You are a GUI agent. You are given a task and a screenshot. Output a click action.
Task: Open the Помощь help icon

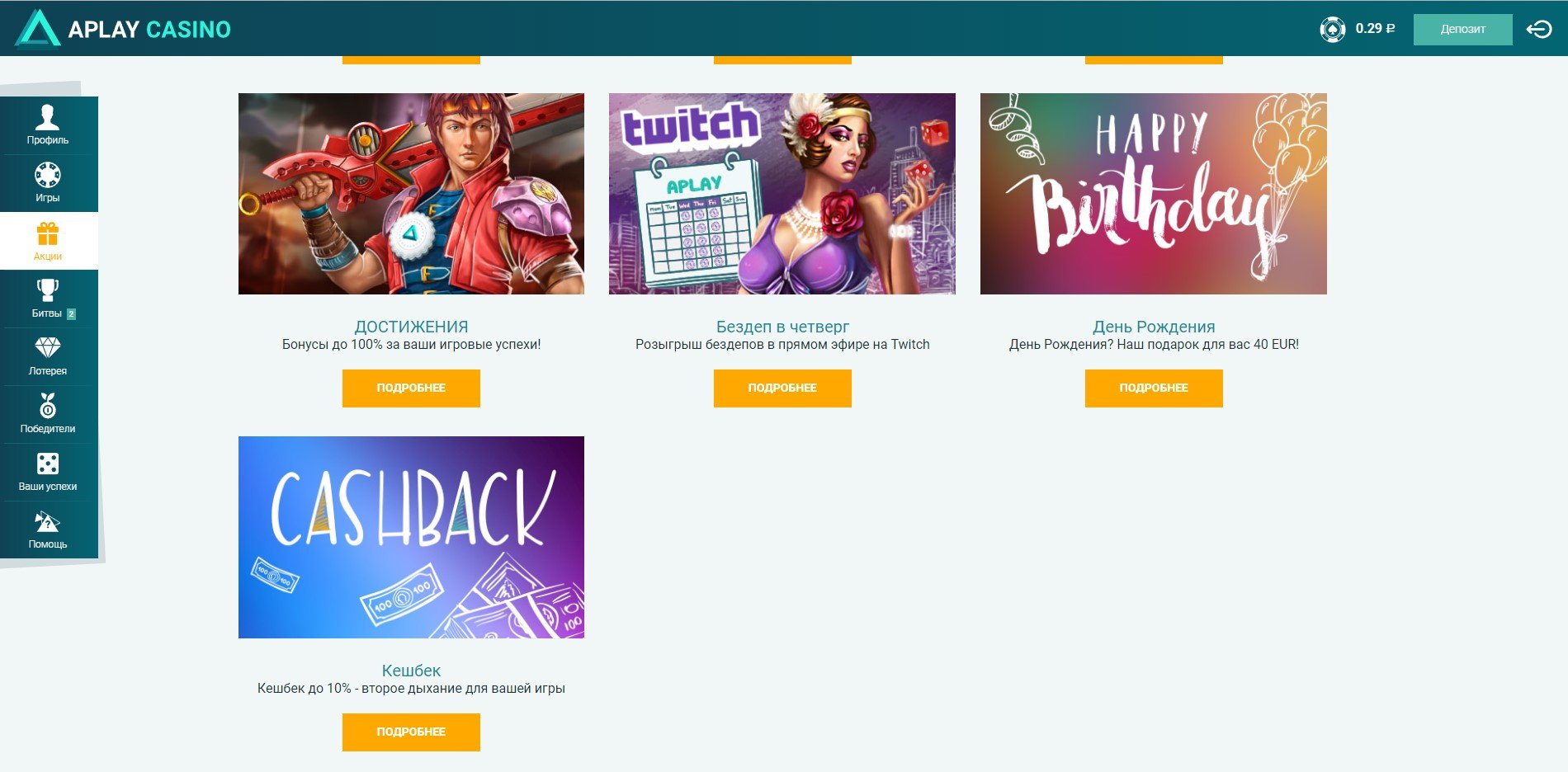click(48, 521)
